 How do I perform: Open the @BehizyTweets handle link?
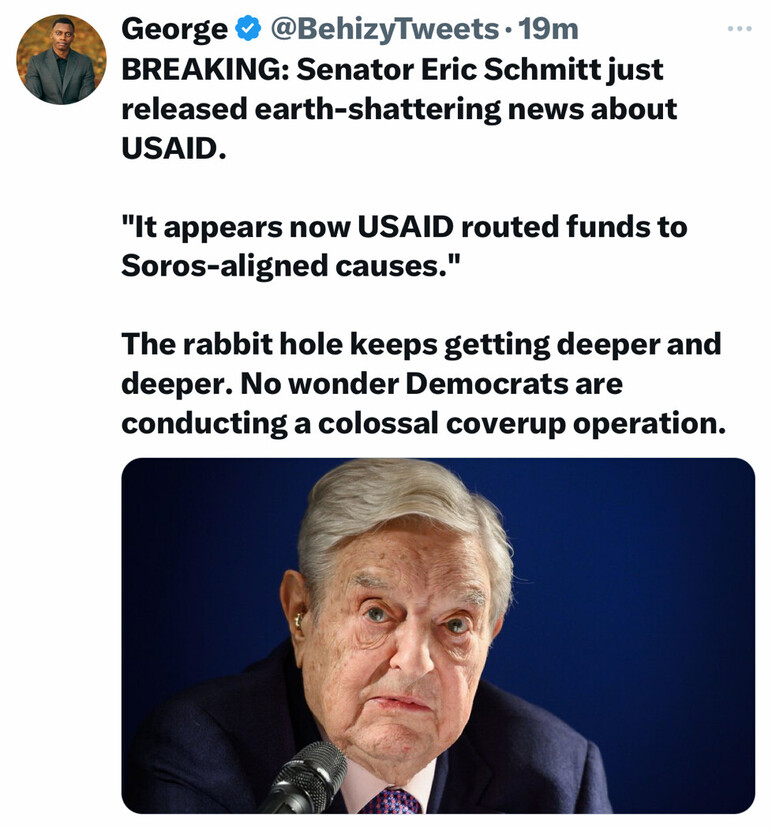[x=384, y=30]
